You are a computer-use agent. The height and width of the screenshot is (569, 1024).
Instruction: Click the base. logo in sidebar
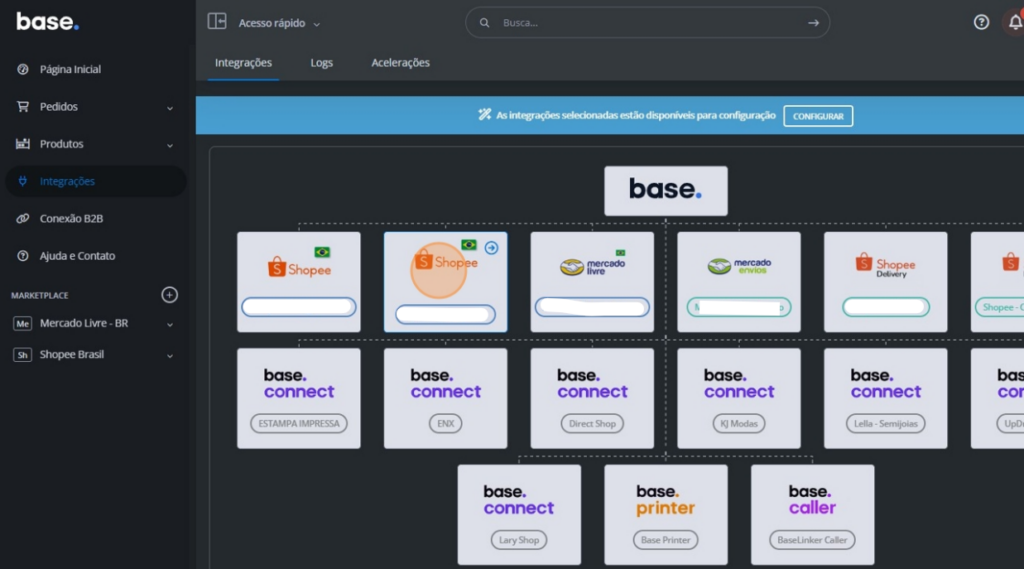click(x=47, y=21)
